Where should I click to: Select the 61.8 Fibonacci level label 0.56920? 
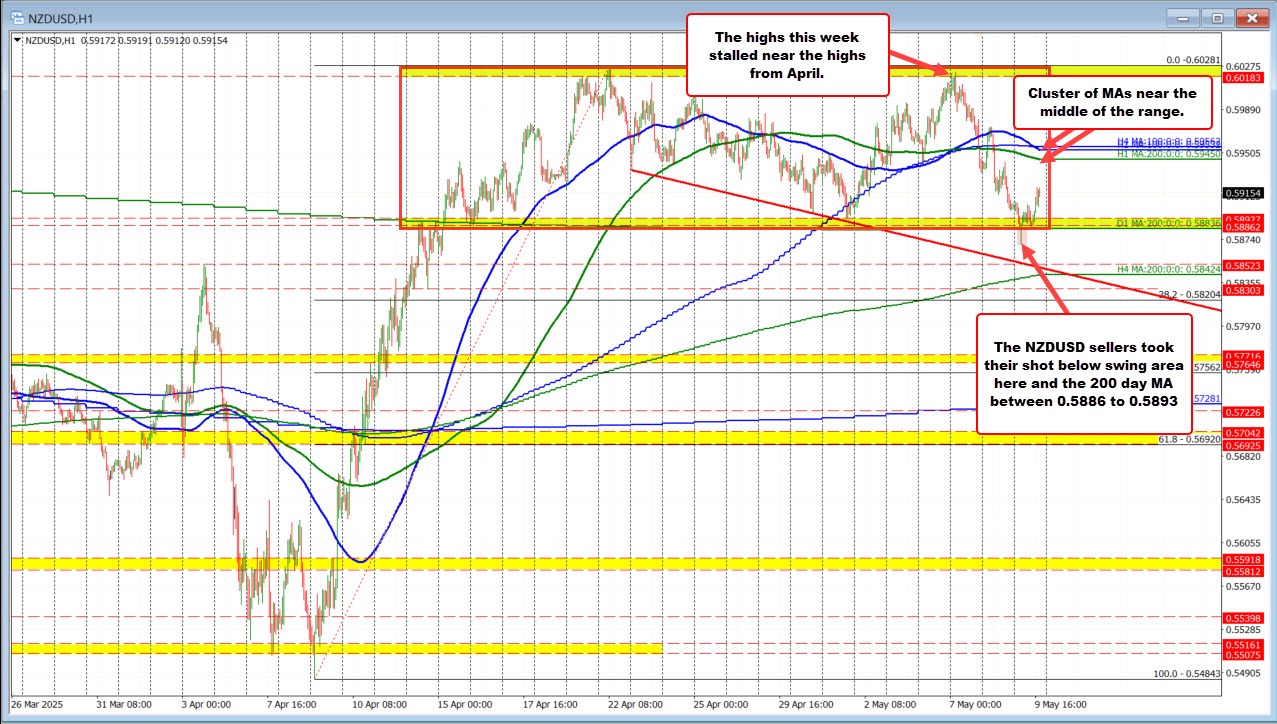1189,438
